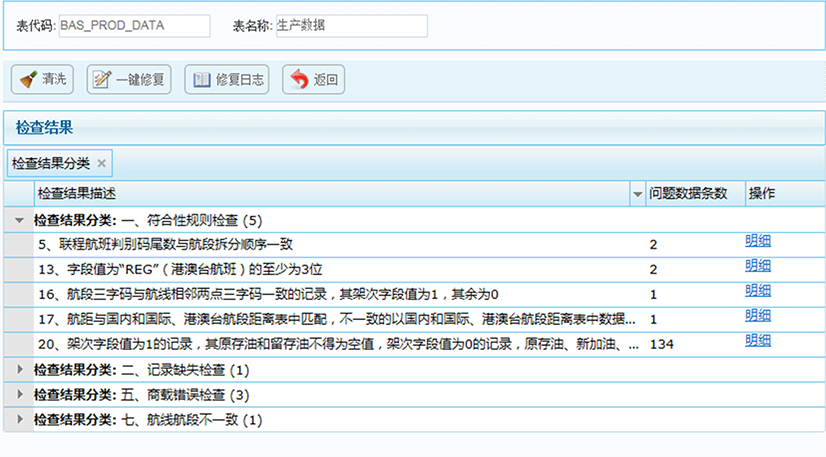Open 明细 link for rule 17
Image resolution: width=826 pixels, height=457 pixels.
pyautogui.click(x=758, y=316)
